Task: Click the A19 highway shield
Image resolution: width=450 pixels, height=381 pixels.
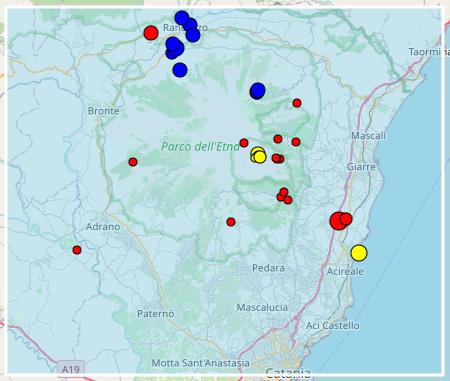Action: (71, 369)
